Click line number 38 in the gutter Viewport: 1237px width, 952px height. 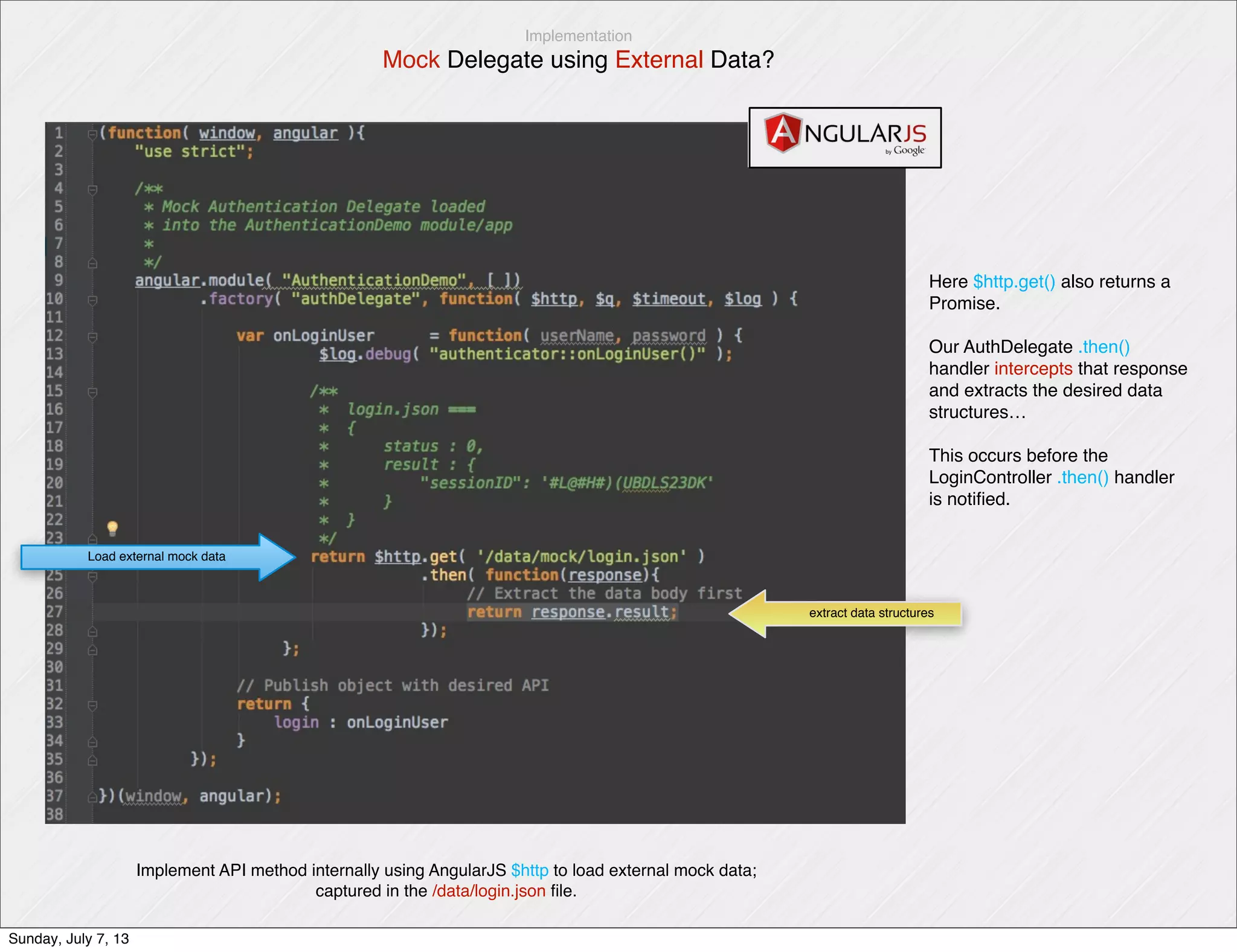pos(54,814)
